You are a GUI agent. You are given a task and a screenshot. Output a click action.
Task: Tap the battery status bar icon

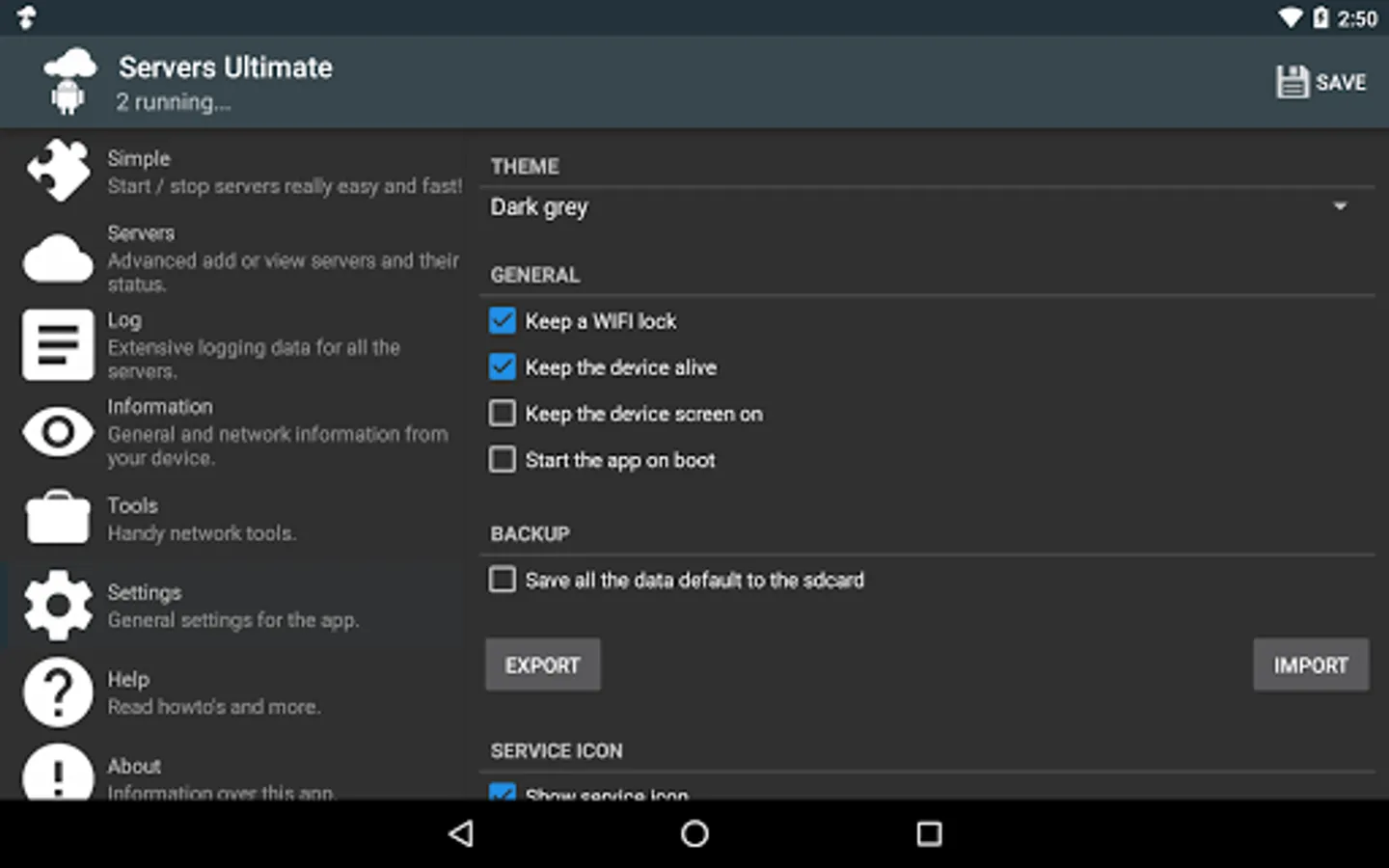click(x=1321, y=17)
